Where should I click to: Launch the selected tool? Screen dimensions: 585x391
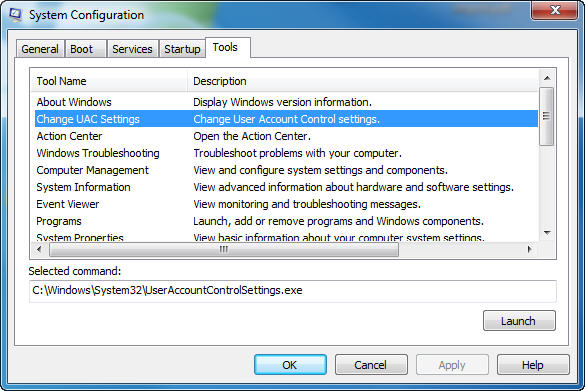pyautogui.click(x=519, y=321)
